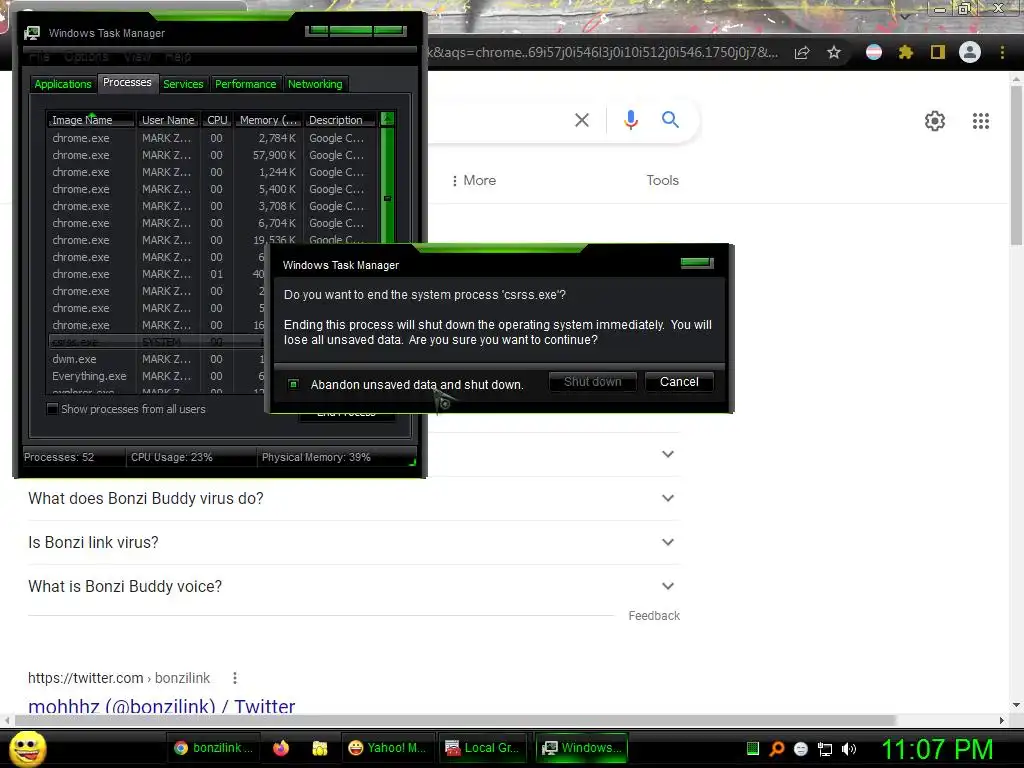Open the Google apps grid
The width and height of the screenshot is (1024, 768).
click(x=981, y=121)
